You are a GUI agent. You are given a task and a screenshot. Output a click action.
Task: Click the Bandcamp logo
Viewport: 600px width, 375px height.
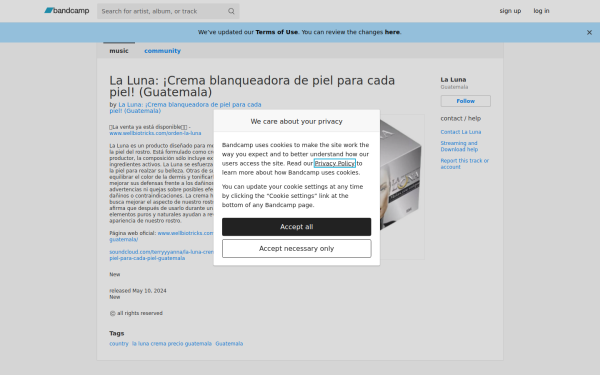coord(67,11)
